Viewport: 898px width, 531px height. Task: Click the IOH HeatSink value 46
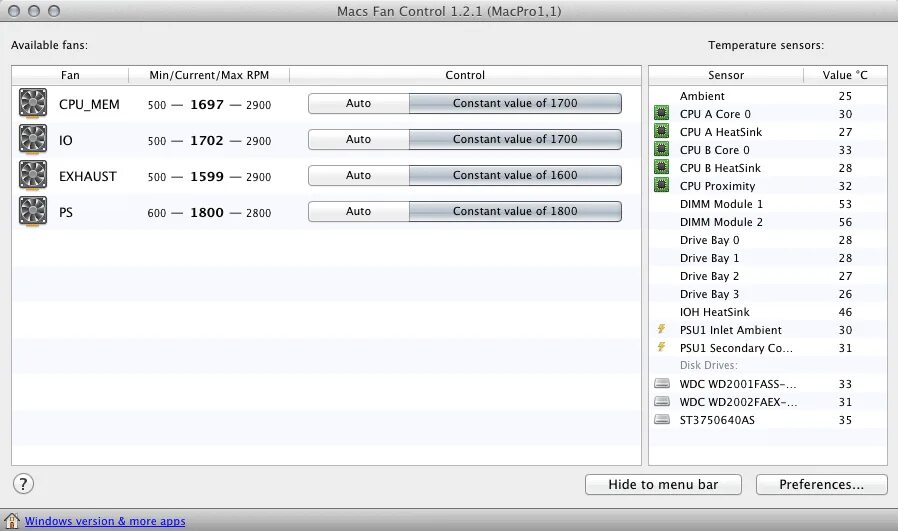(845, 312)
